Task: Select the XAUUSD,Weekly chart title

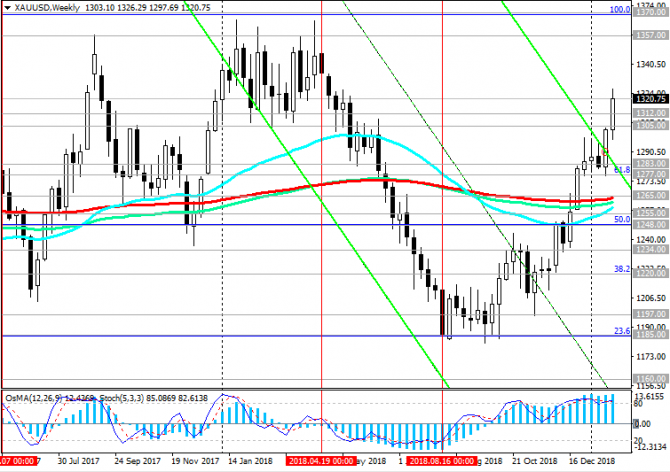Action: point(47,8)
